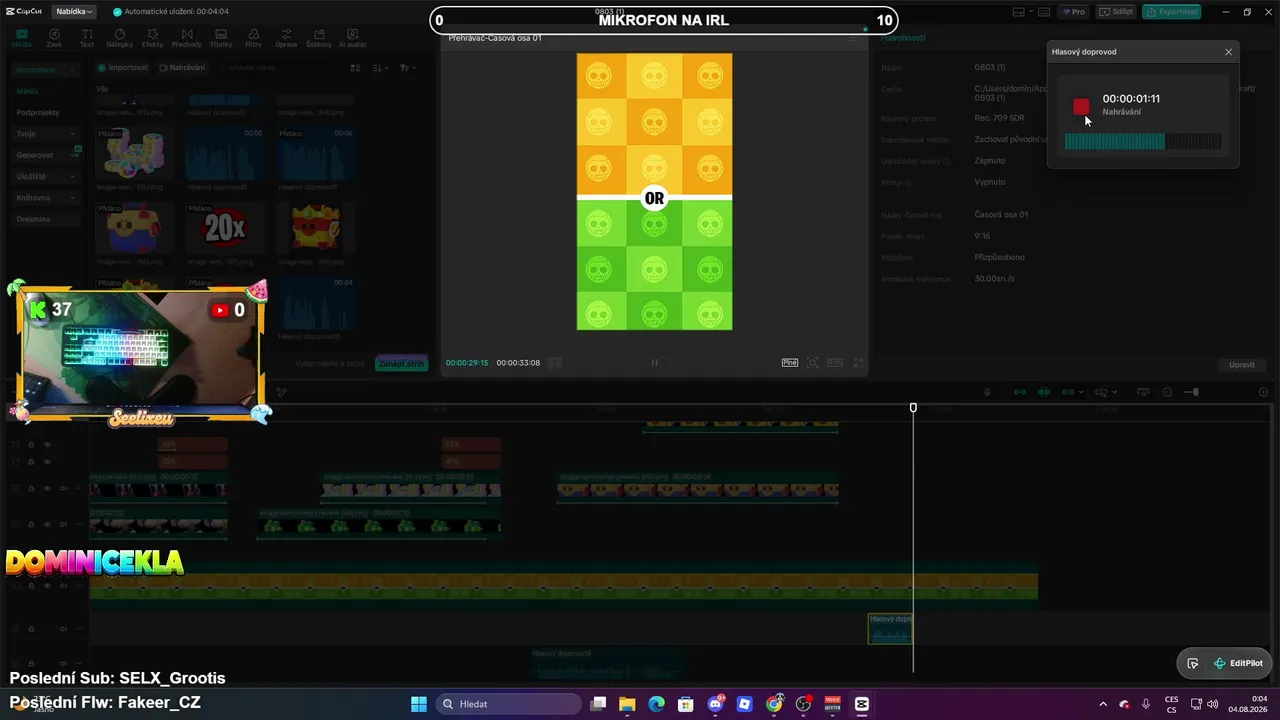
Task: Show hidden system tray icons
Action: pyautogui.click(x=1103, y=704)
